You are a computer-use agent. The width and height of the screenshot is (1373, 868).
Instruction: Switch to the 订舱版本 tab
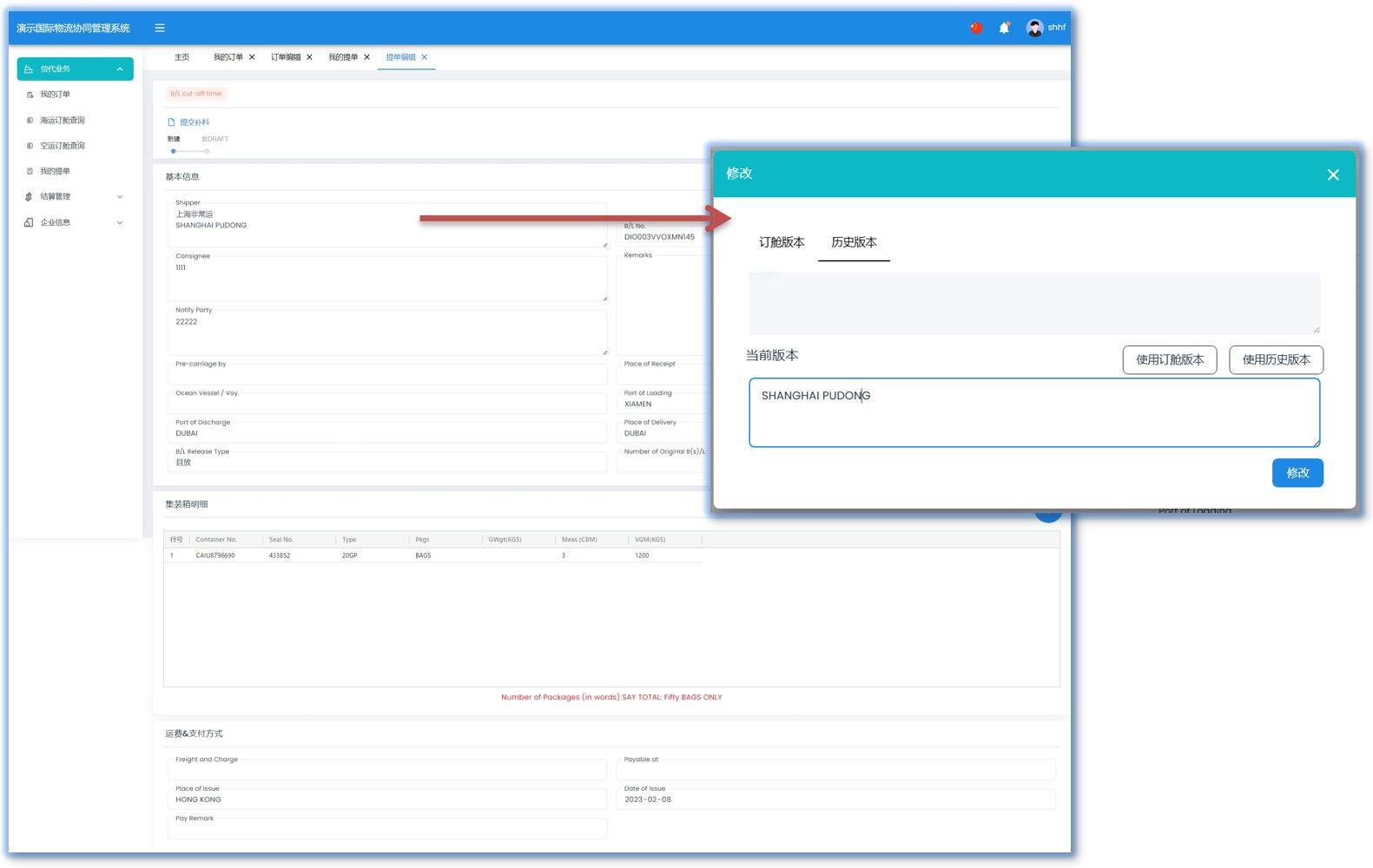pos(782,242)
